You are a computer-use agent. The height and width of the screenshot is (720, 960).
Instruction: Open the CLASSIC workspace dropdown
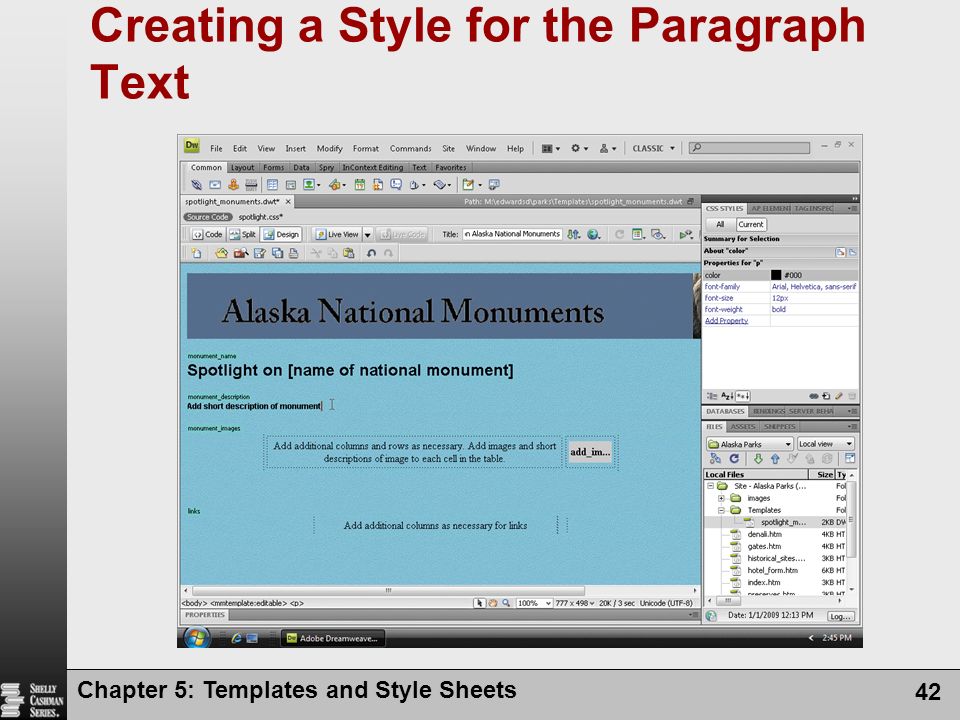click(x=653, y=148)
